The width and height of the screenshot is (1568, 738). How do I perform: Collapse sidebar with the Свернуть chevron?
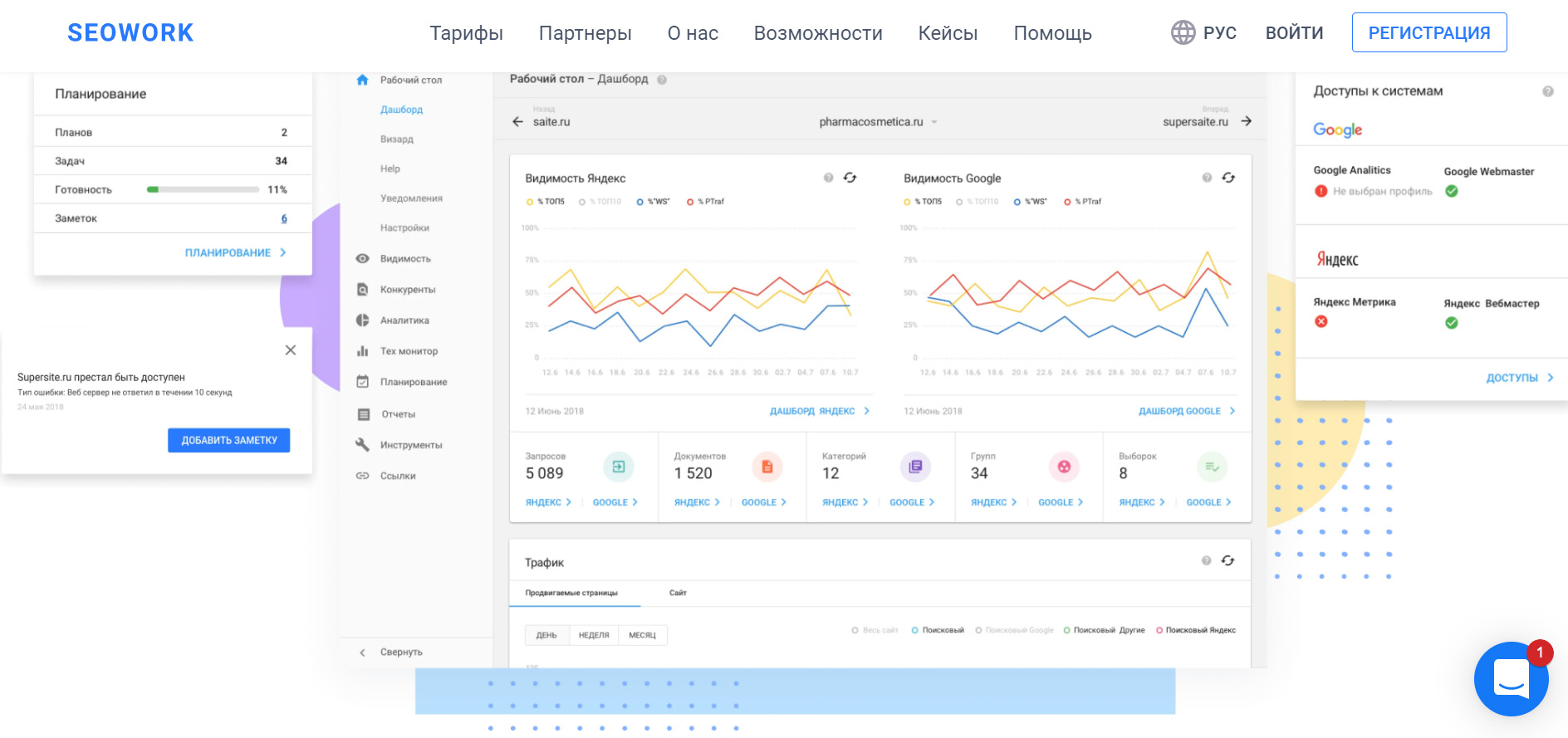click(x=362, y=652)
